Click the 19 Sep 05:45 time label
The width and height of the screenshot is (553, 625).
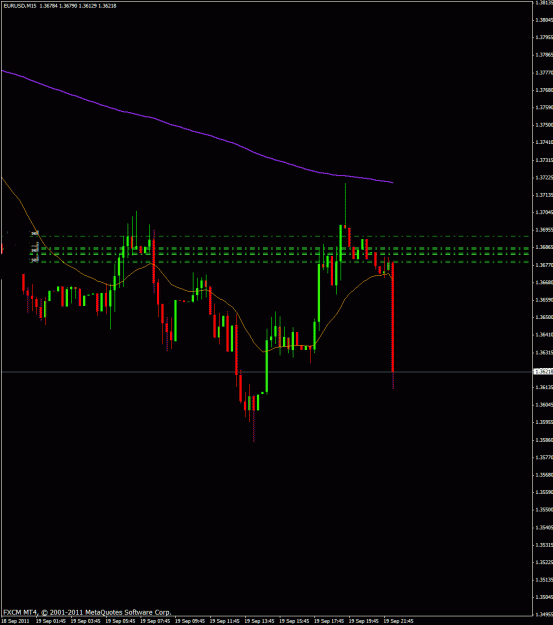tap(120, 621)
